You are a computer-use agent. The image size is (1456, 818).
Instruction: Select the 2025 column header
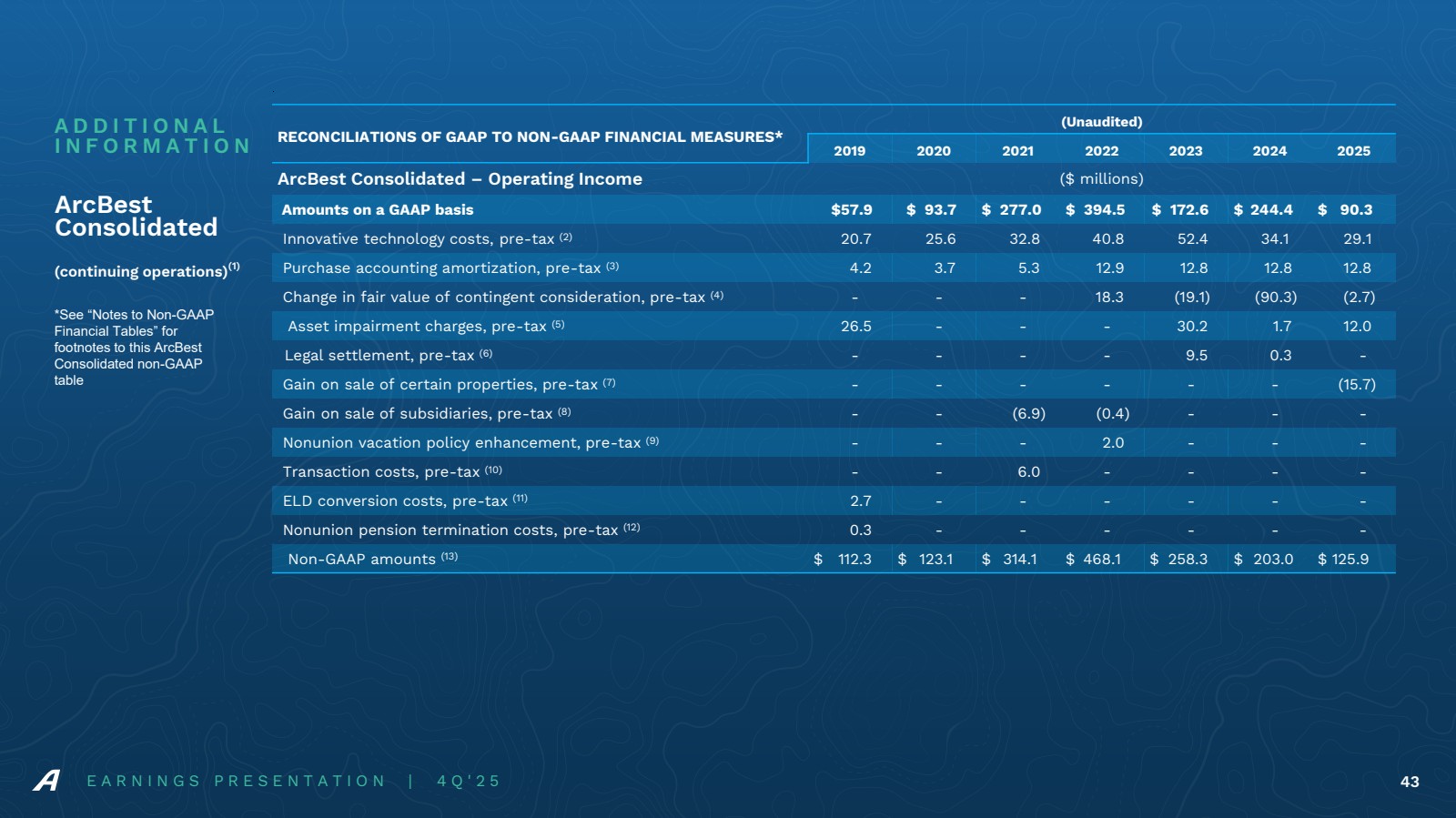point(1354,151)
